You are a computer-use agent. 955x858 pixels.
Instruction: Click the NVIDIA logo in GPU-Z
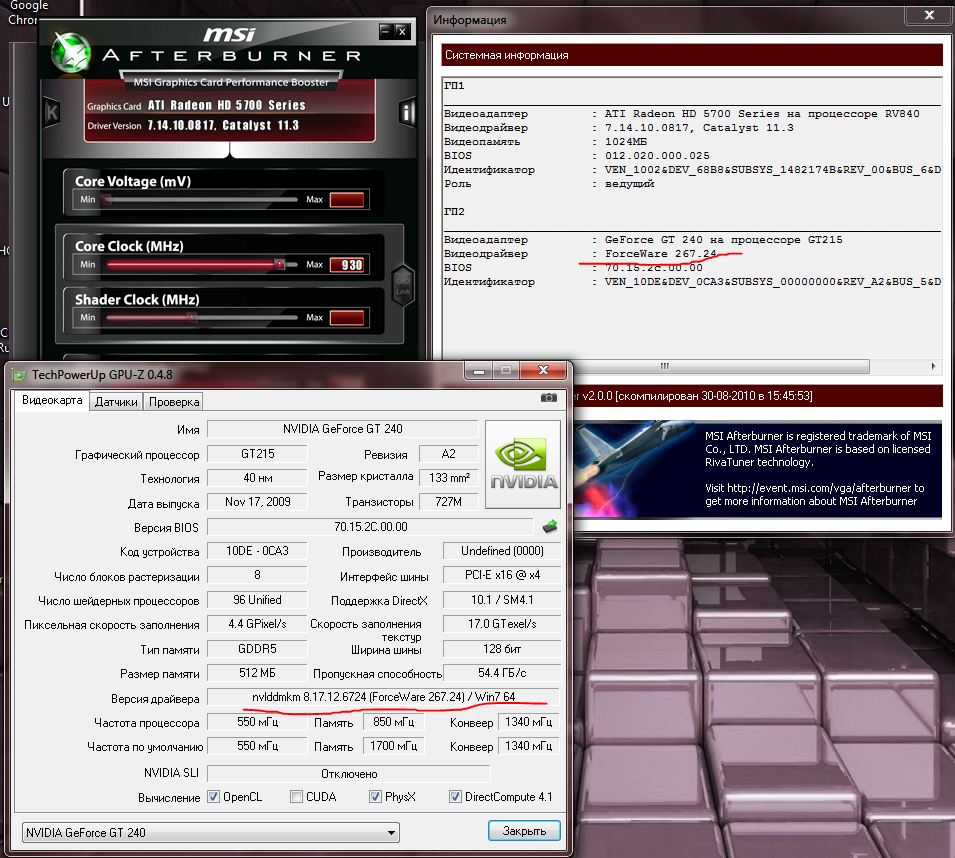click(x=523, y=465)
